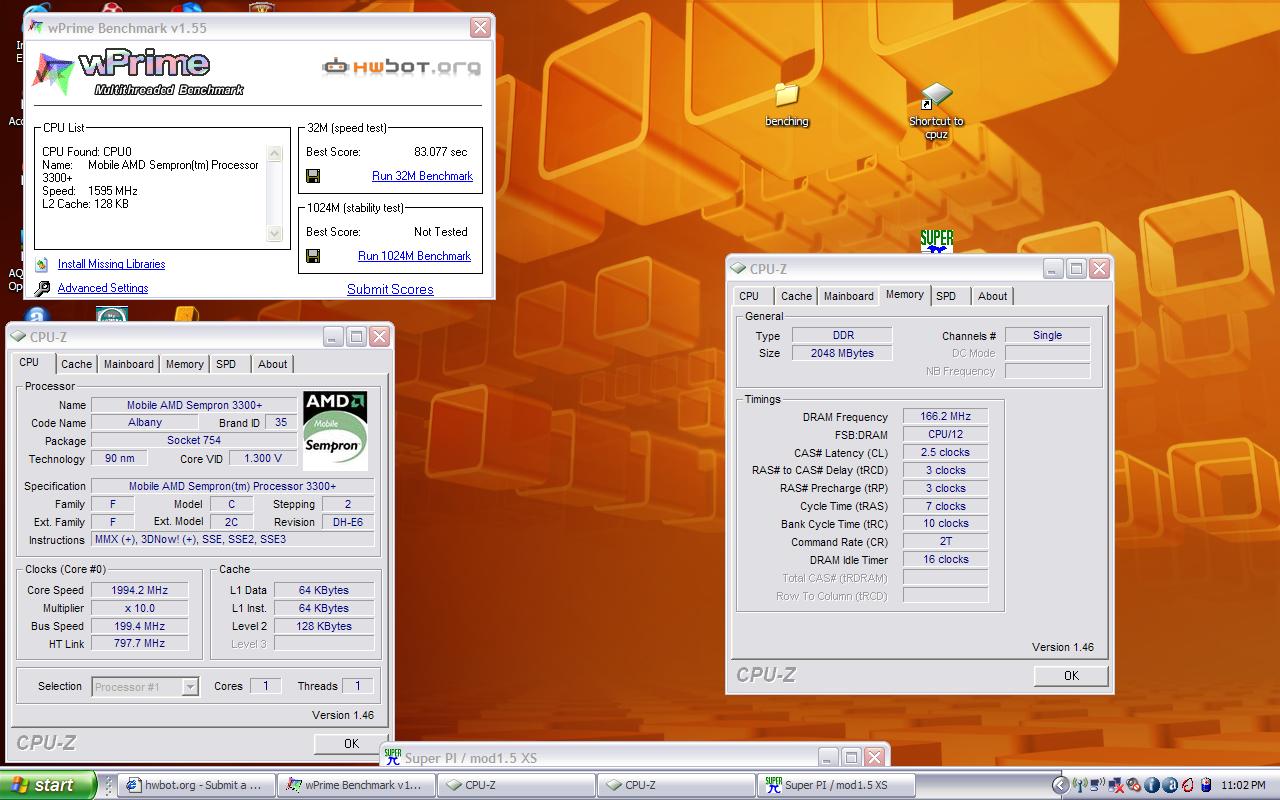The height and width of the screenshot is (800, 1280).
Task: Click the title icon of the CPU-Z memory window
Action: point(739,269)
